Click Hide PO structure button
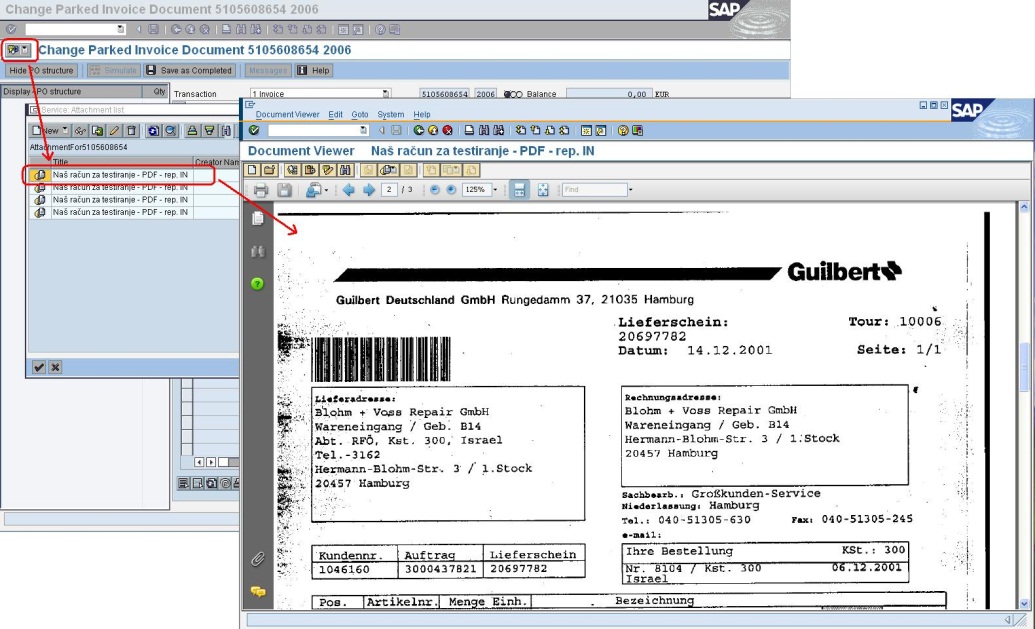 pos(41,71)
